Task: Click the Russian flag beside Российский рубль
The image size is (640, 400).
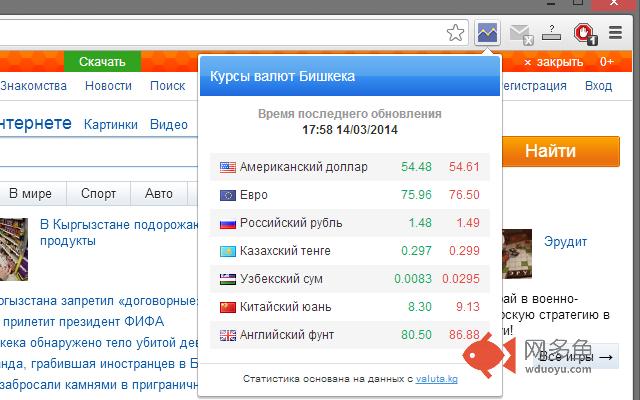Action: click(x=228, y=223)
